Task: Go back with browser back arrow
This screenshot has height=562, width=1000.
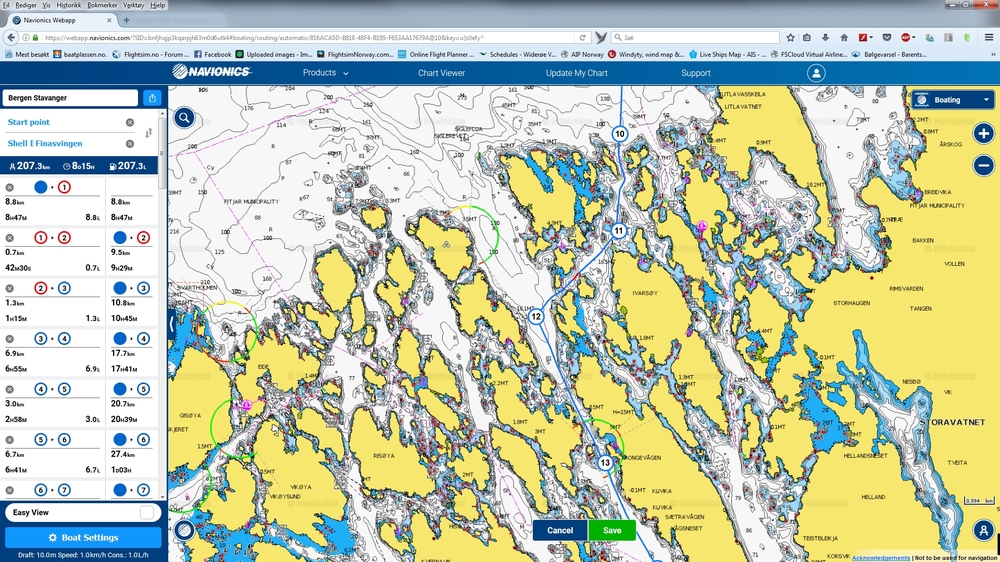Action: [x=11, y=38]
